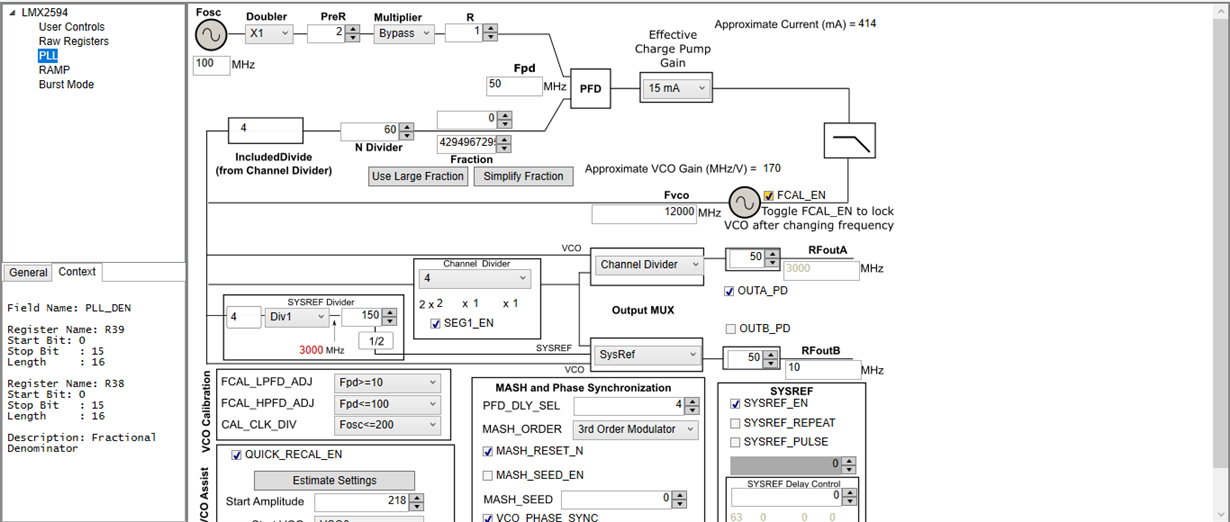Click the fraction denominator spinner
The height and width of the screenshot is (522, 1230).
475,143
